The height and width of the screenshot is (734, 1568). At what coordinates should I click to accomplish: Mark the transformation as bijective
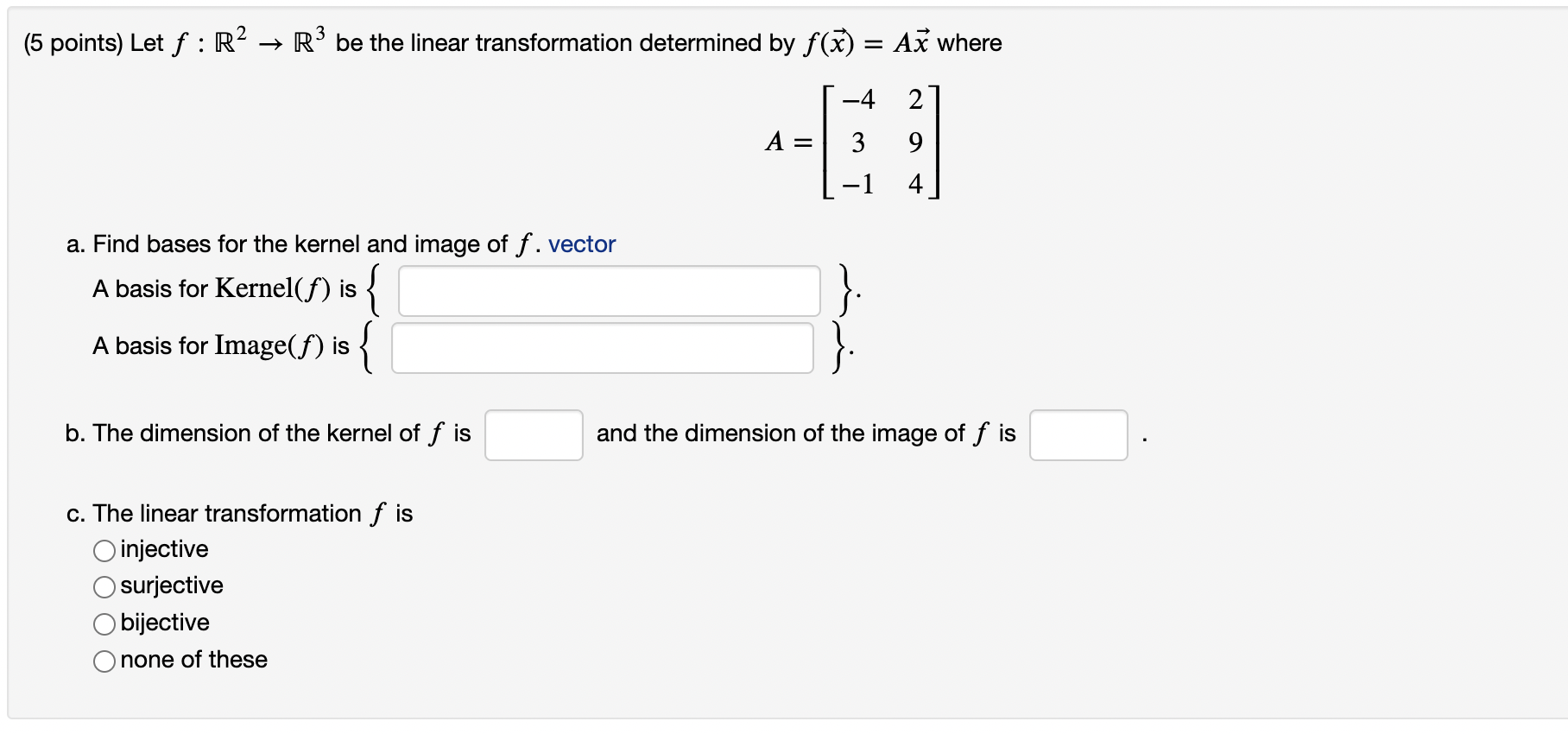pos(104,623)
